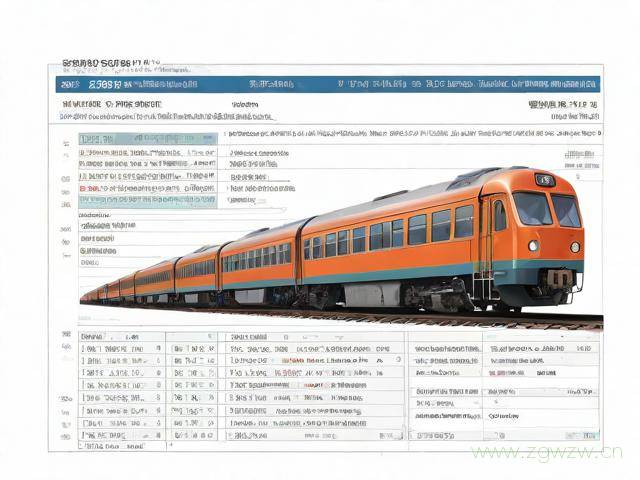The height and width of the screenshot is (480, 640).
Task: Click the title text above the blue header
Action: pos(110,63)
